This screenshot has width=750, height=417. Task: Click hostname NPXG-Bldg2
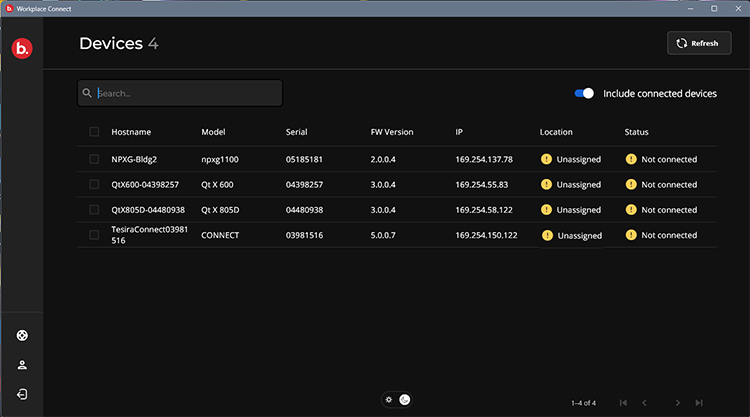pyautogui.click(x=134, y=159)
